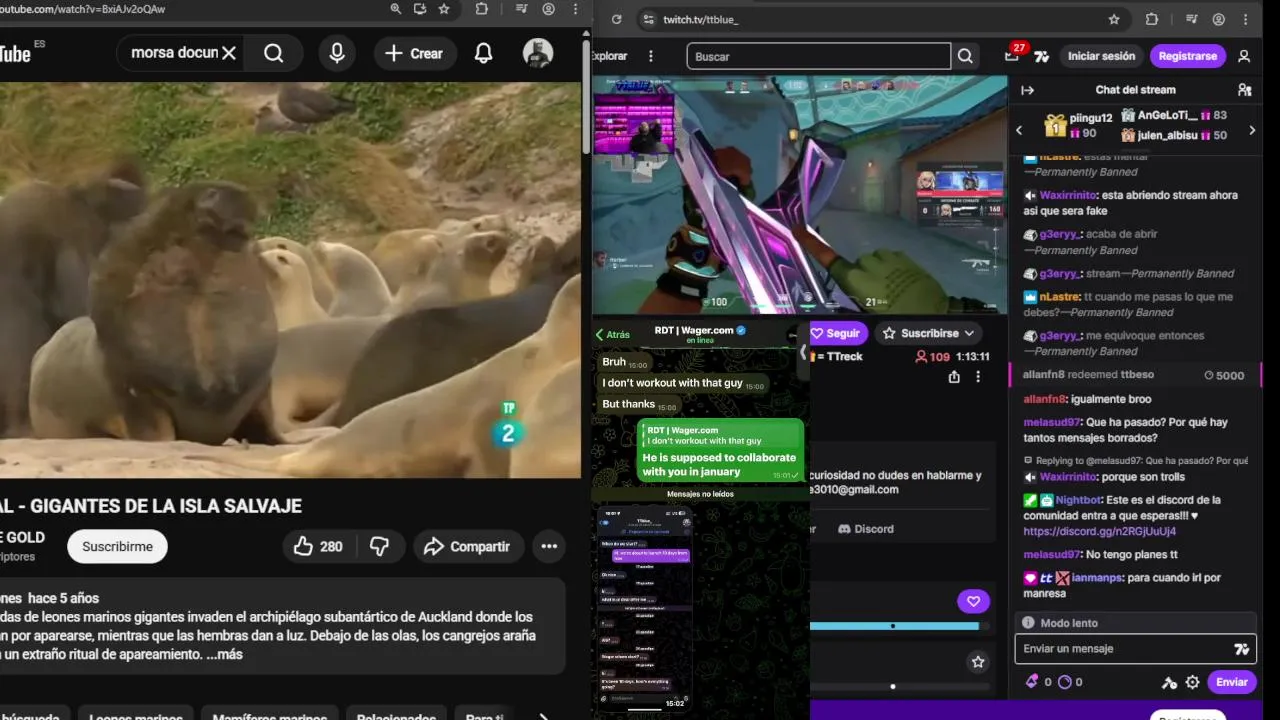The width and height of the screenshot is (1280, 720).
Task: Open the three-dot more actions under the video
Action: pos(549,546)
